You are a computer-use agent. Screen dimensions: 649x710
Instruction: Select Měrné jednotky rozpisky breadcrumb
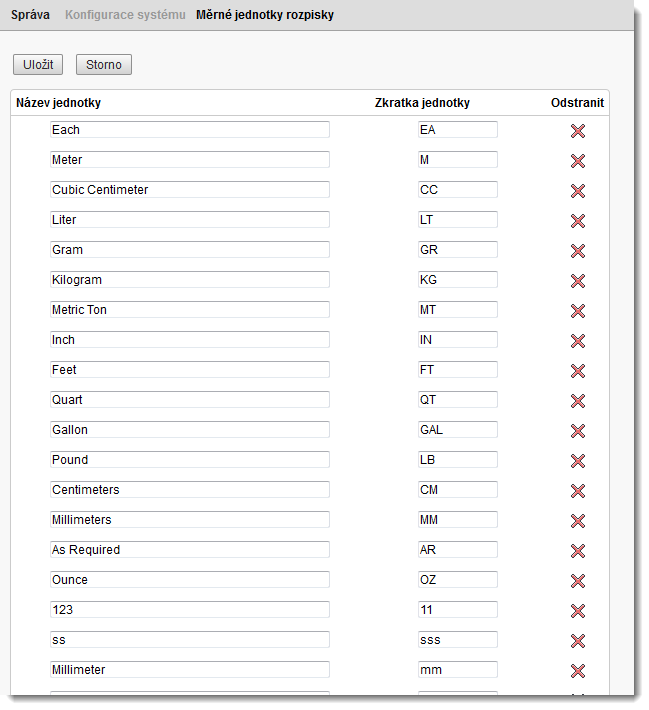pyautogui.click(x=265, y=15)
